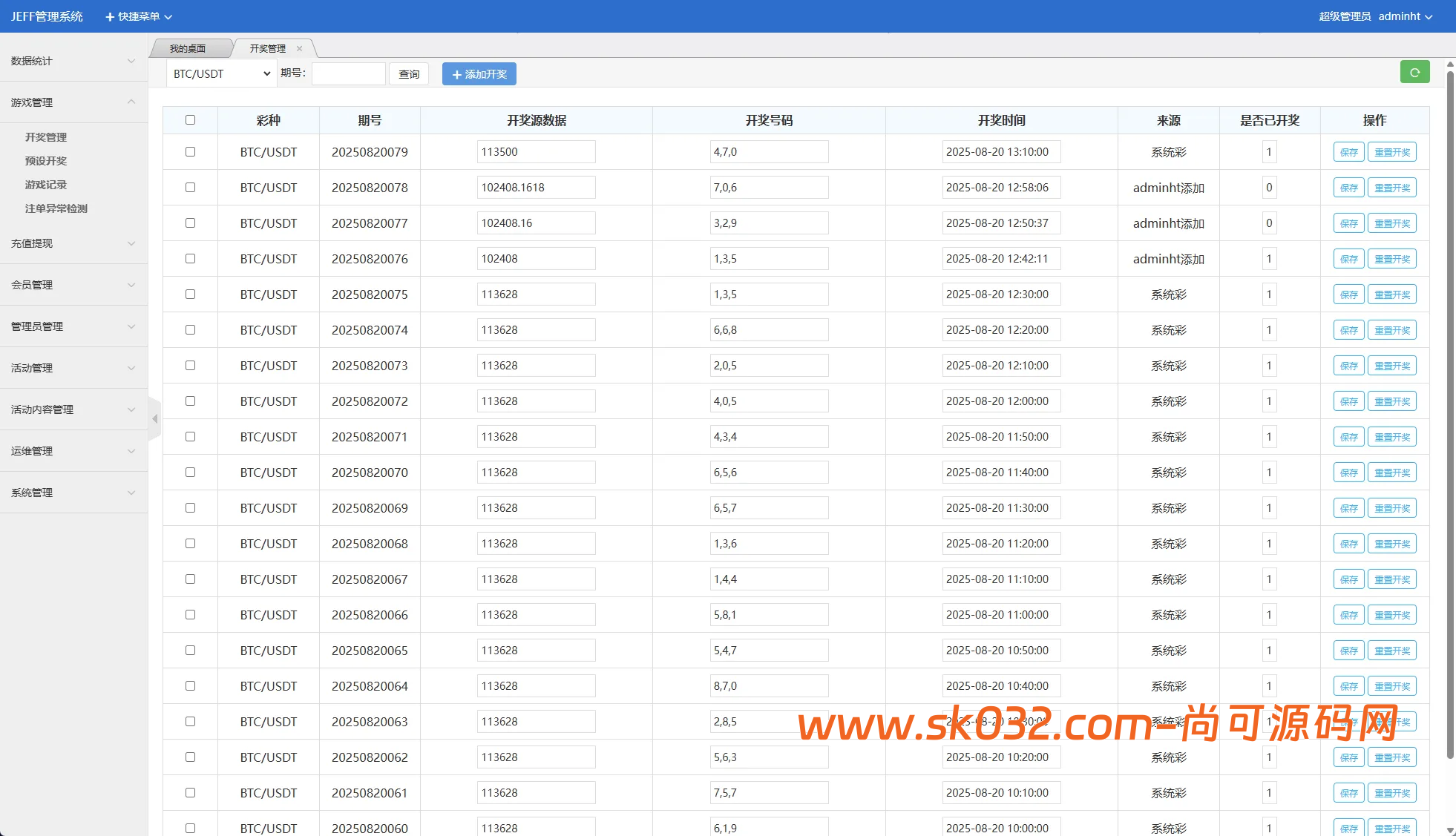Switch to the 我的桌面 tab

(x=188, y=49)
